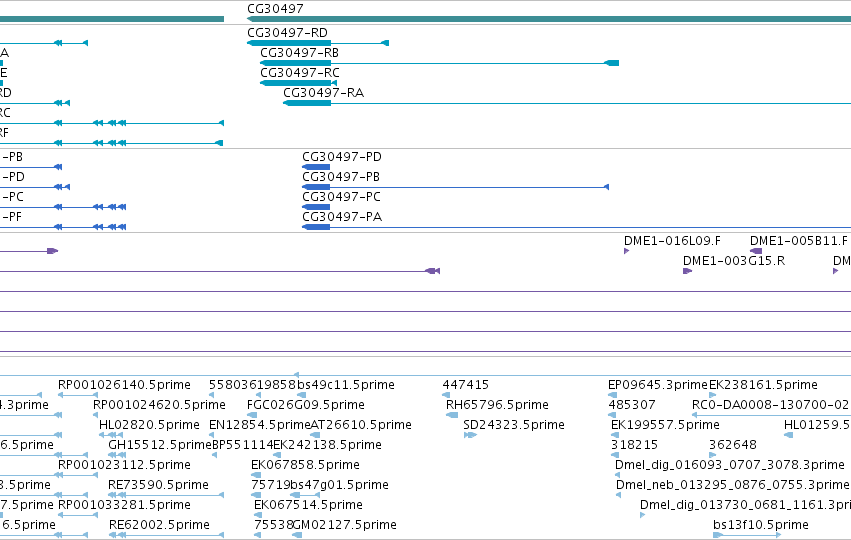851x540 pixels.
Task: Click the SD24323.5prime double arrow glyph
Action: point(470,435)
